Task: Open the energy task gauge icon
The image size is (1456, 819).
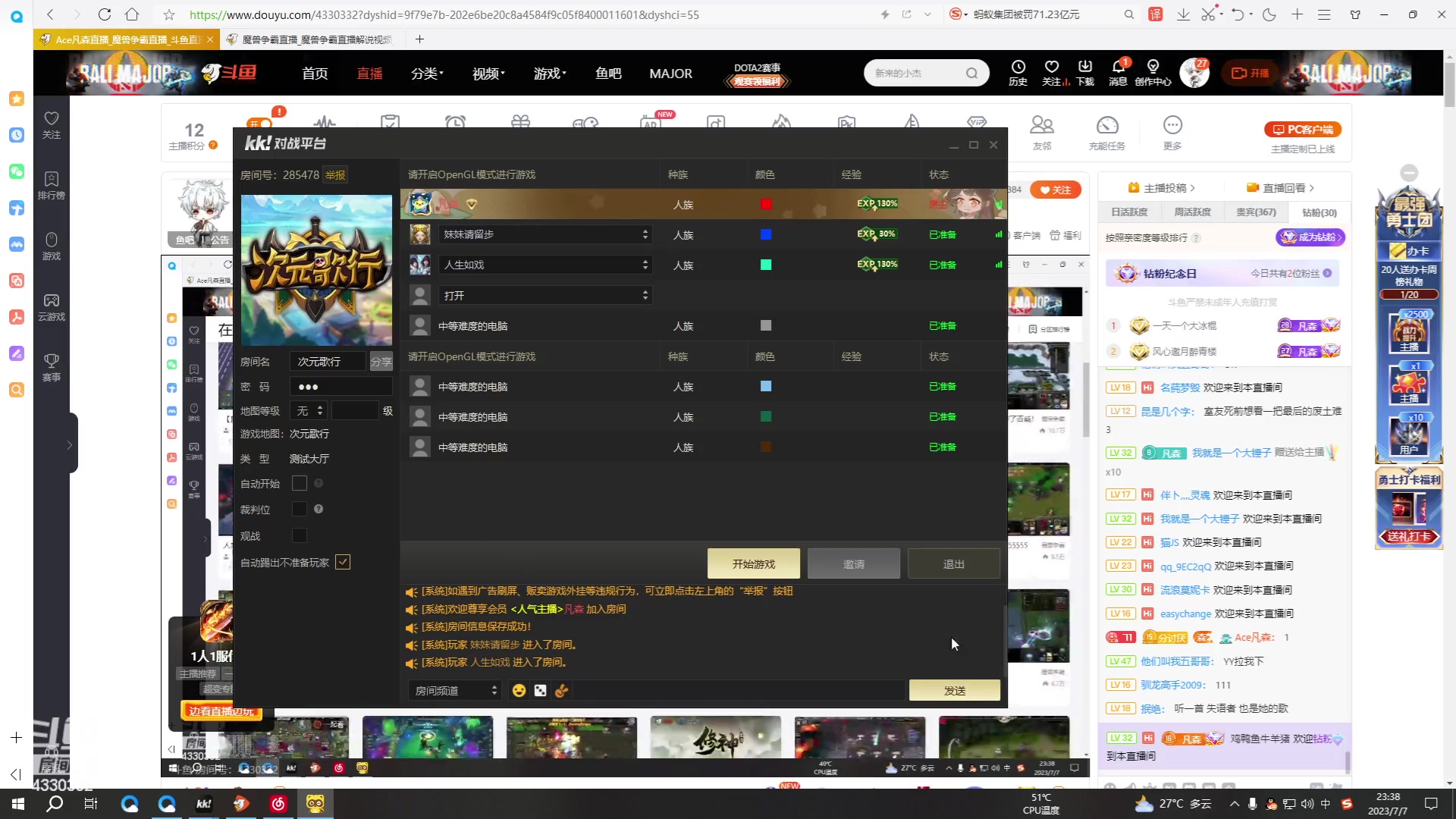Action: tap(1107, 132)
